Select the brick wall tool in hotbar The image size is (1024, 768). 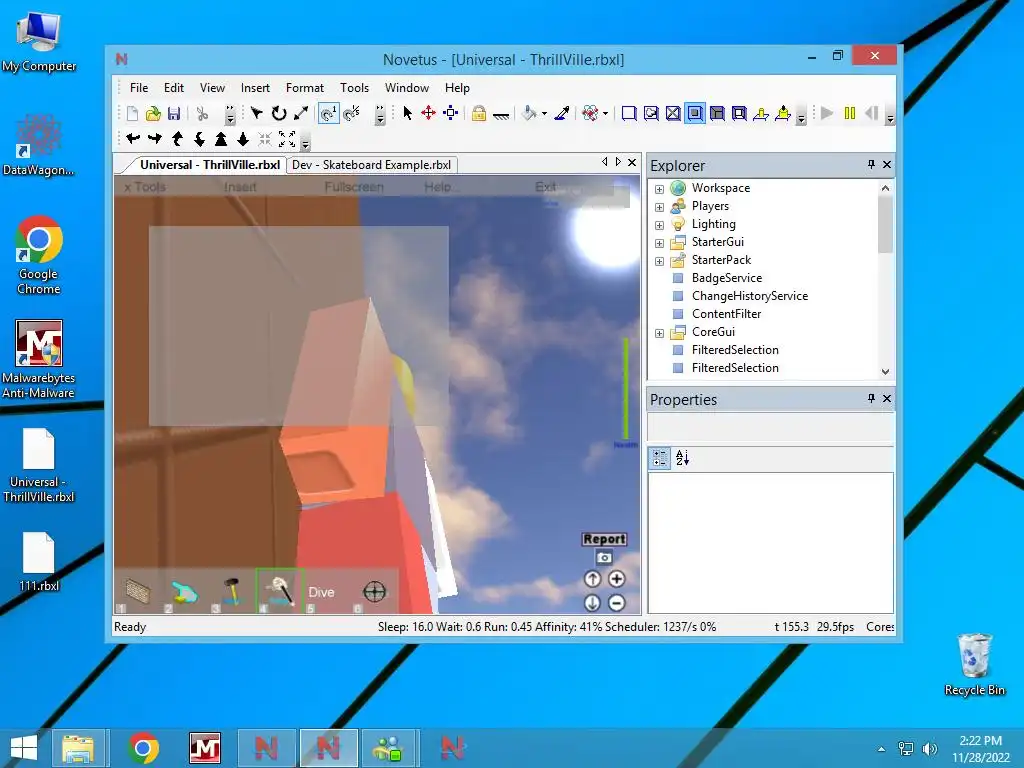point(137,591)
